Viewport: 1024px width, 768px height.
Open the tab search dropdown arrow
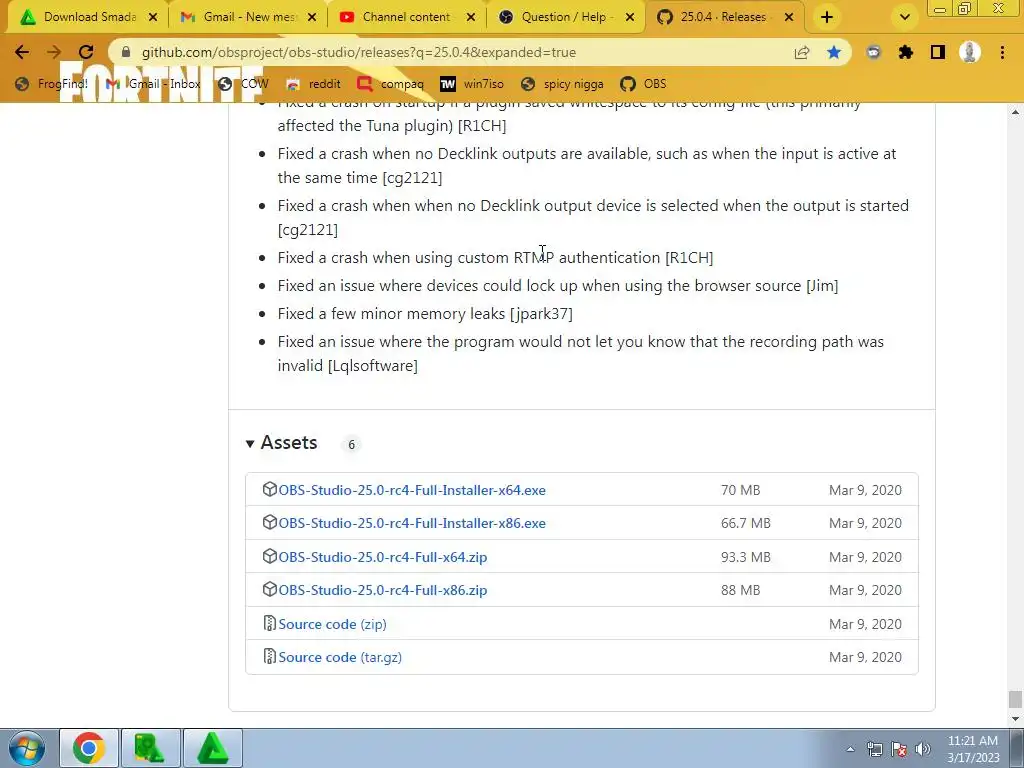pyautogui.click(x=904, y=17)
